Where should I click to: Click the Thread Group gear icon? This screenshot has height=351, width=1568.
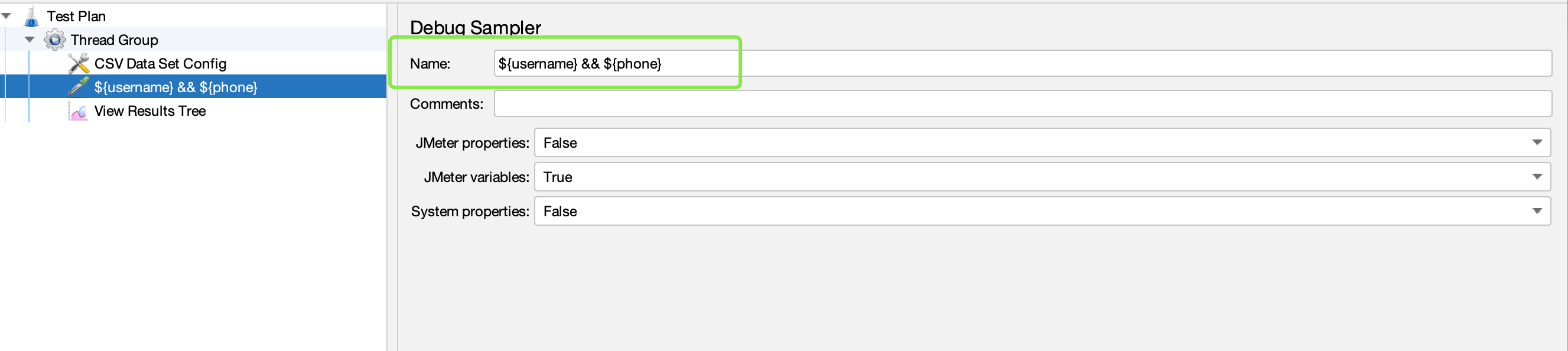pos(55,40)
